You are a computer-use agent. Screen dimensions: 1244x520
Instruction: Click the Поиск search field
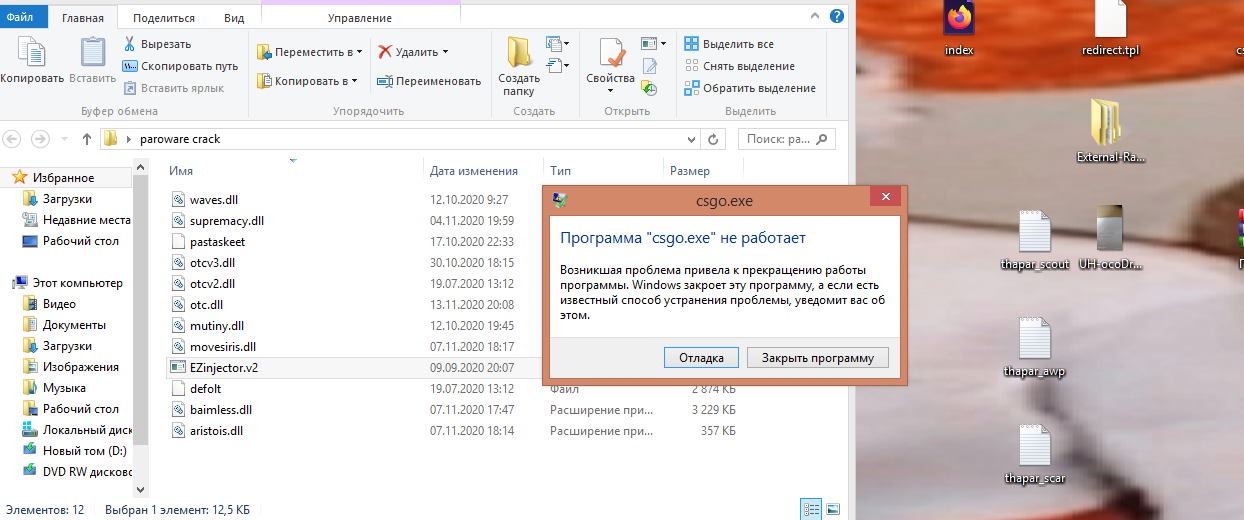786,139
